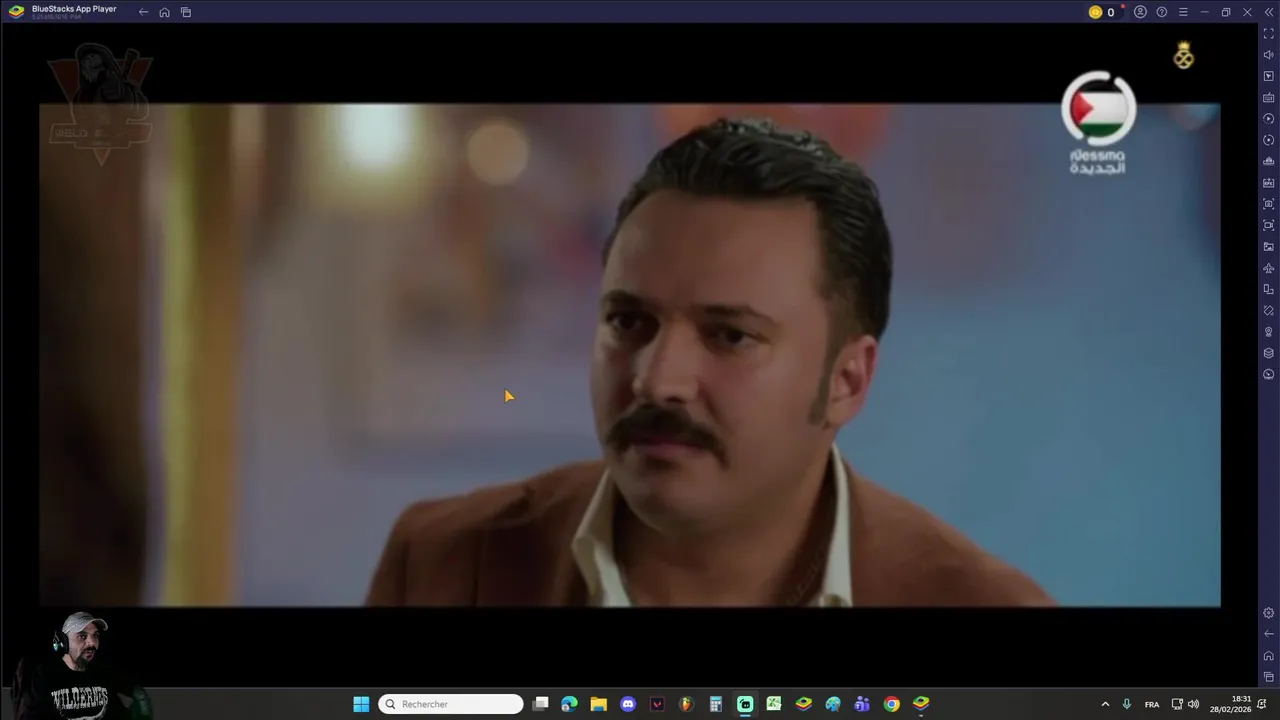The image size is (1280, 720).
Task: Switch to the active BlueStacks taskbar icon
Action: coord(921,704)
